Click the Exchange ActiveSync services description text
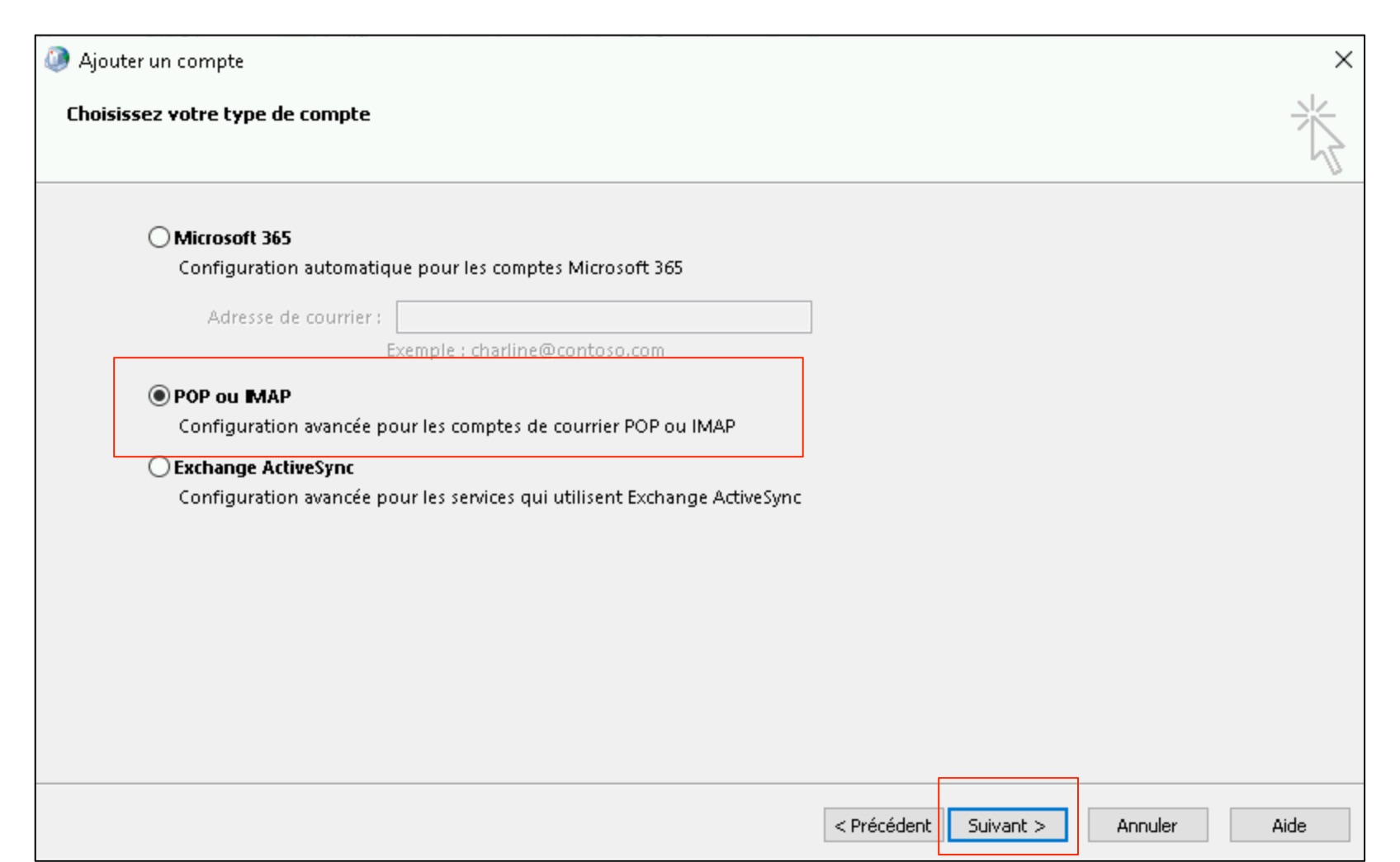Image resolution: width=1400 pixels, height=862 pixels. click(x=490, y=497)
